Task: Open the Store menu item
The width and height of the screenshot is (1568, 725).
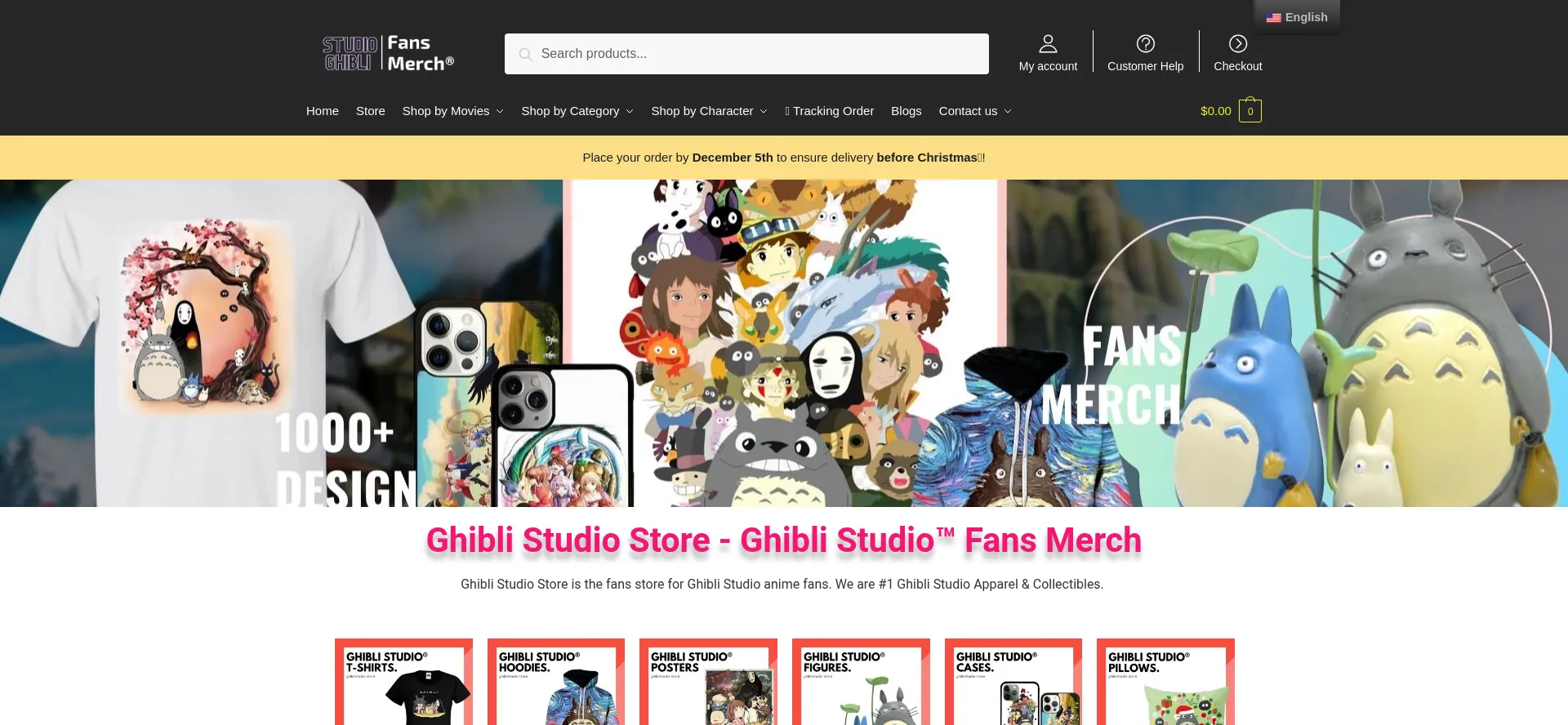Action: pos(371,111)
